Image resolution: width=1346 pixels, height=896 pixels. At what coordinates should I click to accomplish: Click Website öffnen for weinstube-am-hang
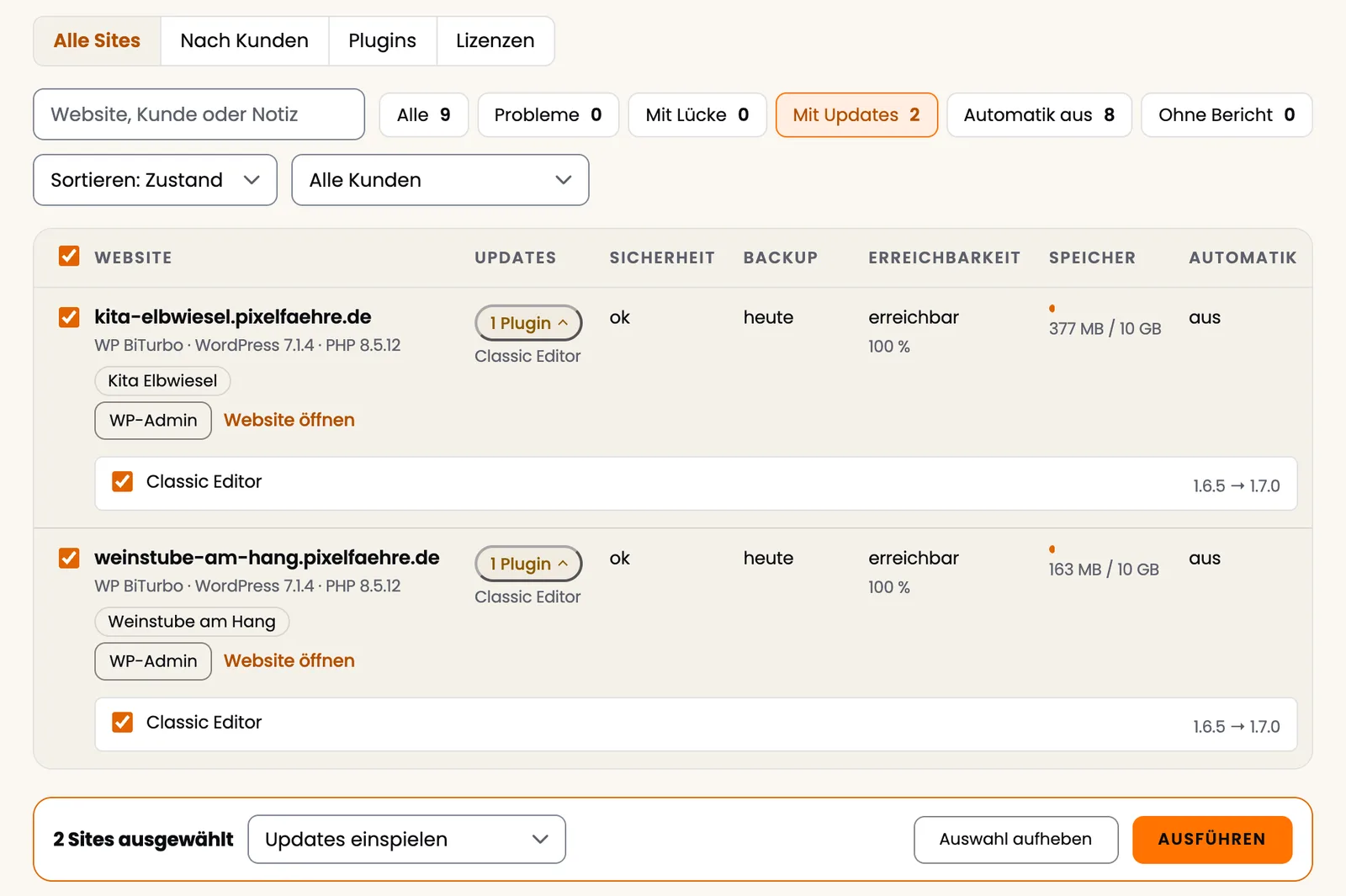(289, 660)
